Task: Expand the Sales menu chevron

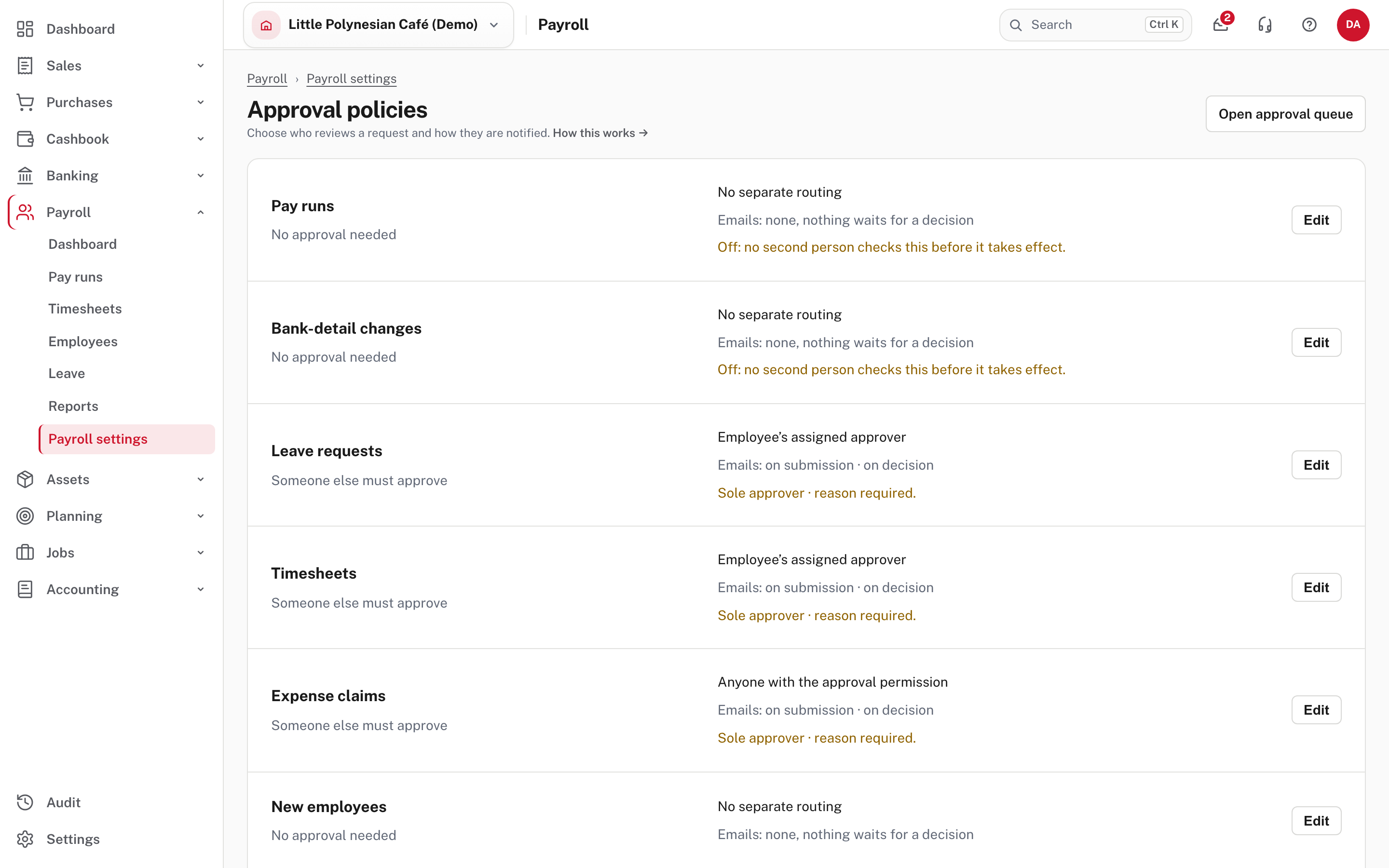Action: 200,66
